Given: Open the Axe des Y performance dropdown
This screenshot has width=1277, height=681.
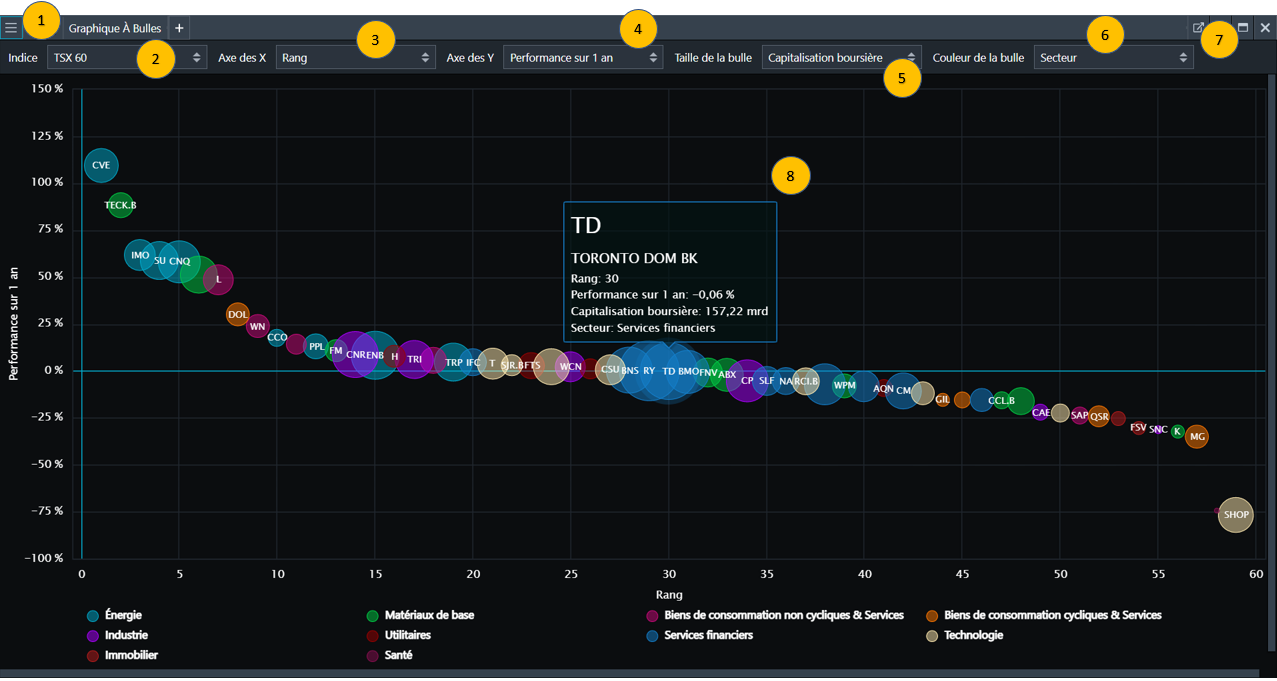Looking at the screenshot, I should point(582,58).
